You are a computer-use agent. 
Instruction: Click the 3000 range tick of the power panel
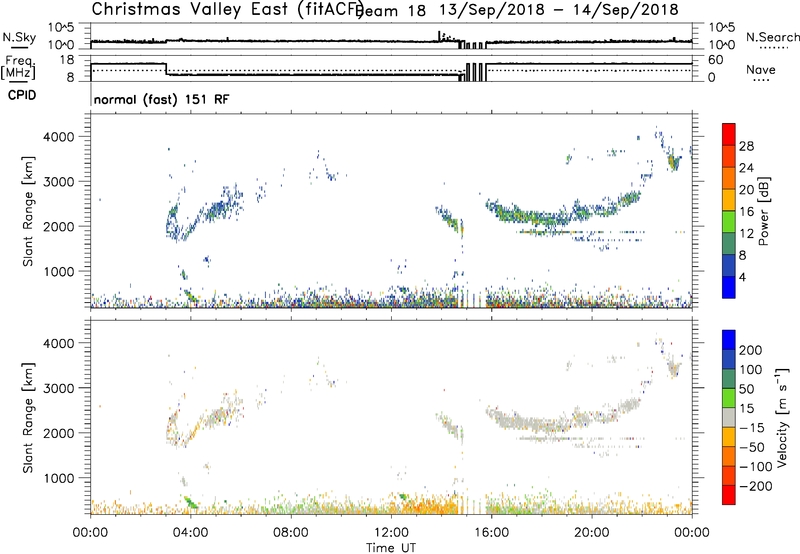point(59,182)
